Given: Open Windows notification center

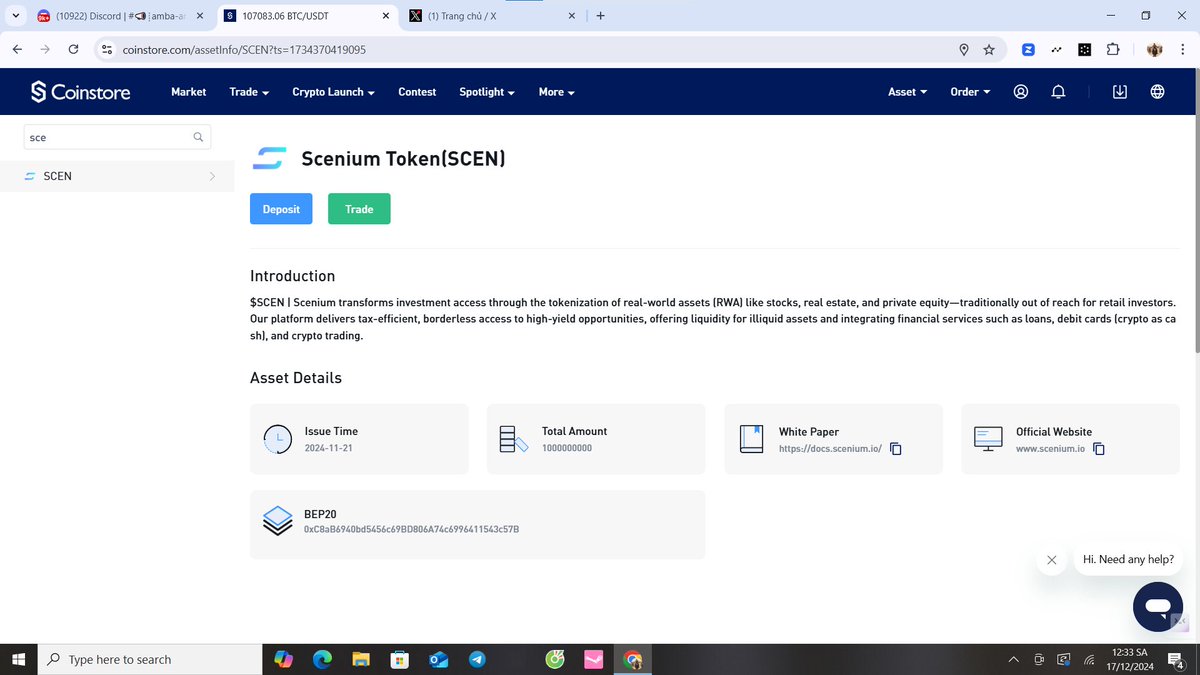Looking at the screenshot, I should click(1177, 660).
